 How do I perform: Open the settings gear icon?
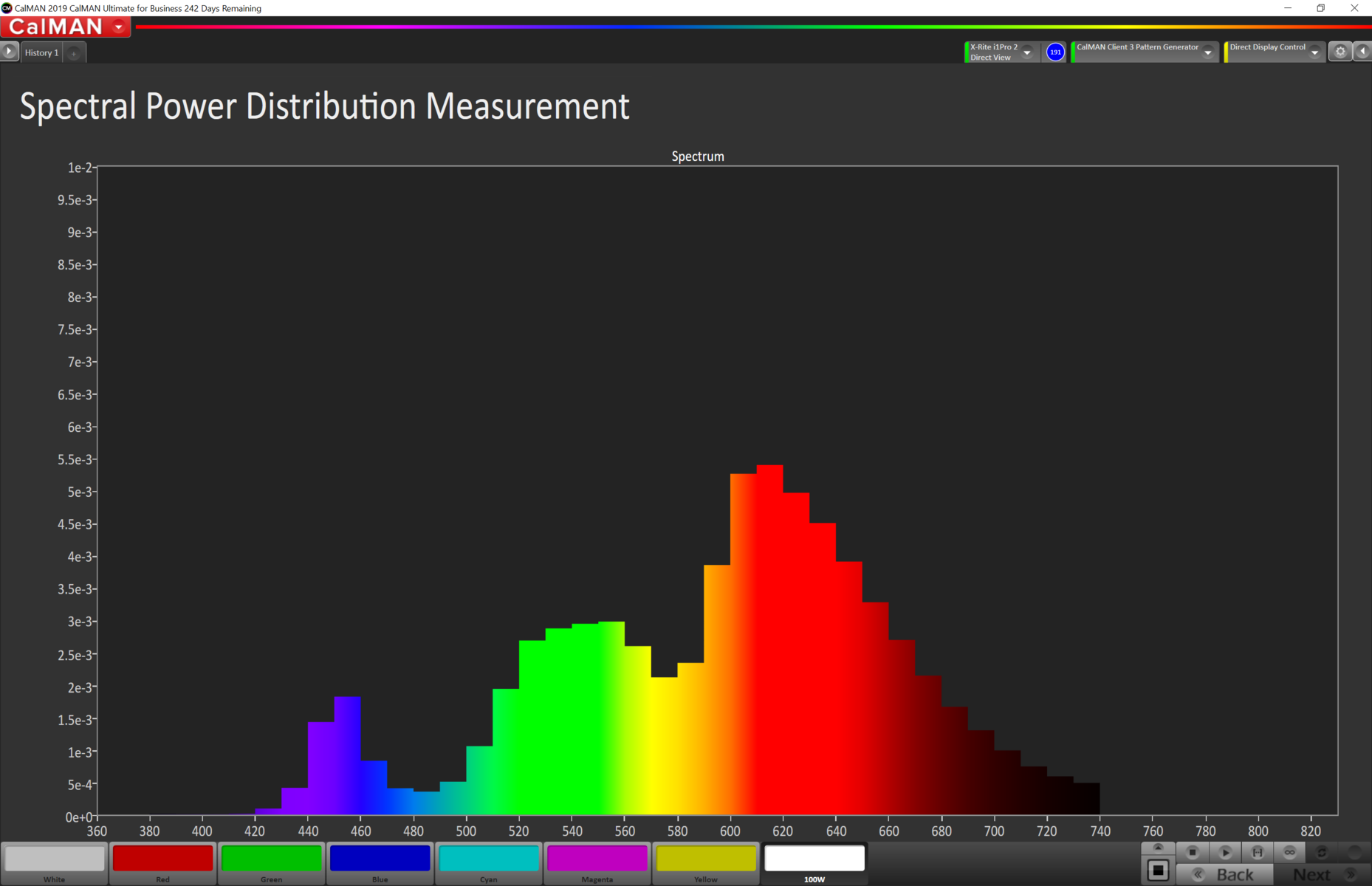1340,52
